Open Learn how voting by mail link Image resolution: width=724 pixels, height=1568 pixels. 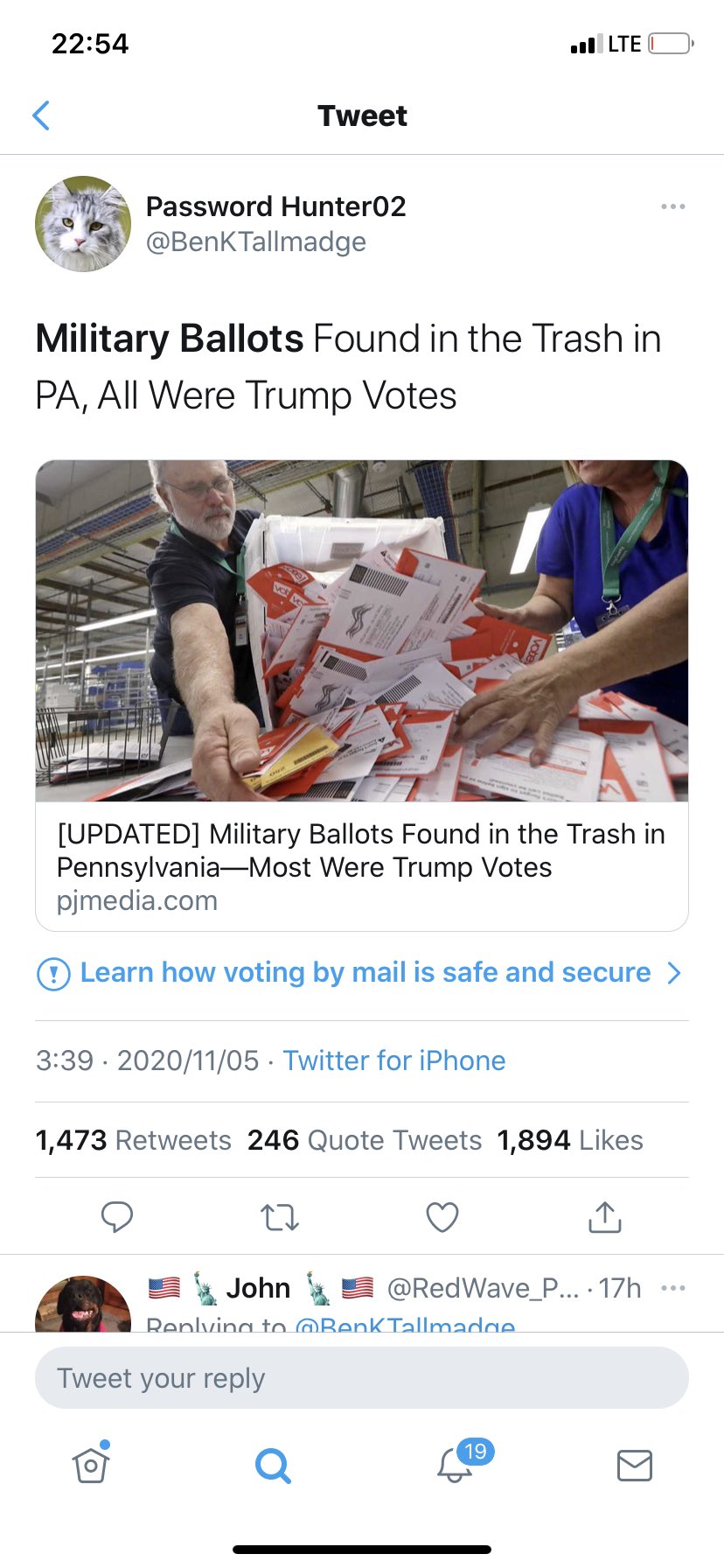(x=365, y=972)
